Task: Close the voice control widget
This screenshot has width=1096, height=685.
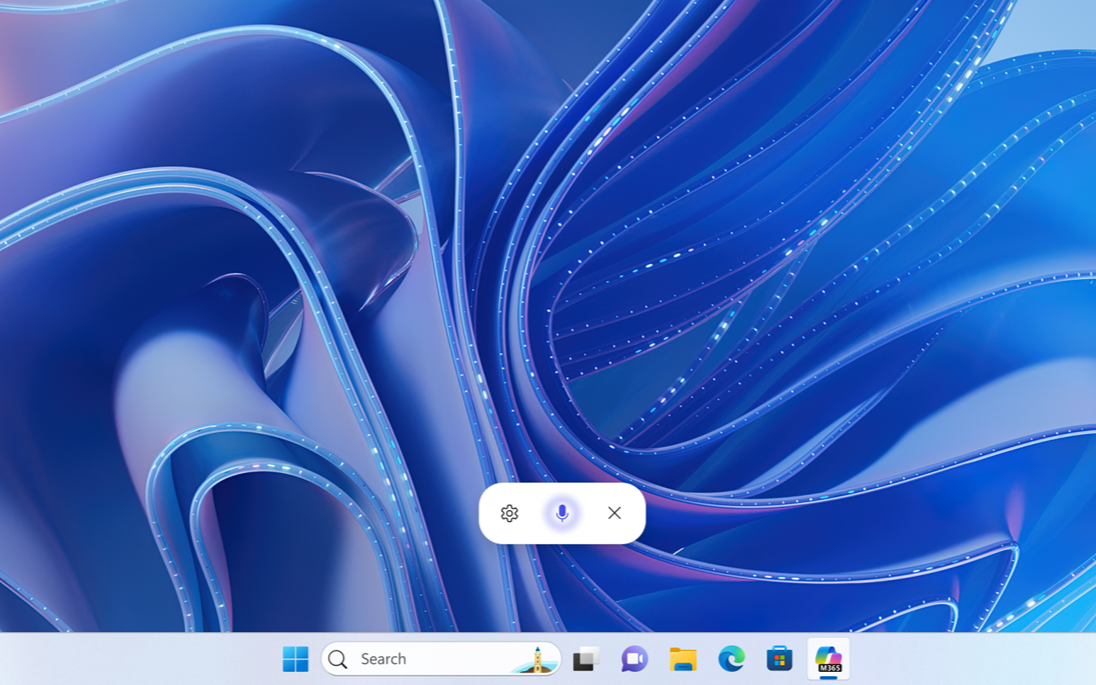Action: pyautogui.click(x=614, y=513)
